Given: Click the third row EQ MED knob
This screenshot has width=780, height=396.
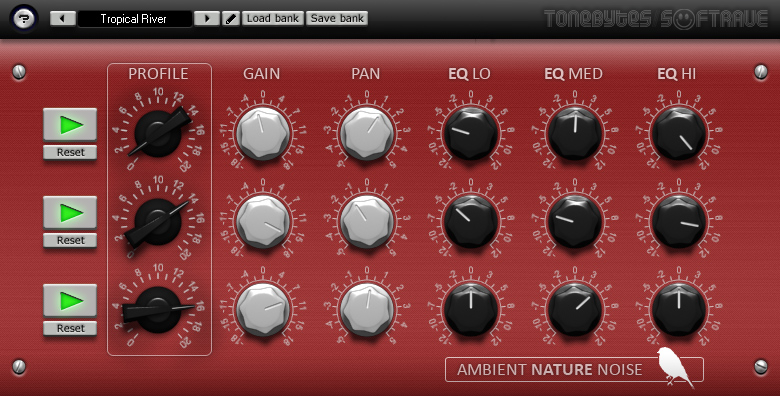Looking at the screenshot, I should point(575,309).
